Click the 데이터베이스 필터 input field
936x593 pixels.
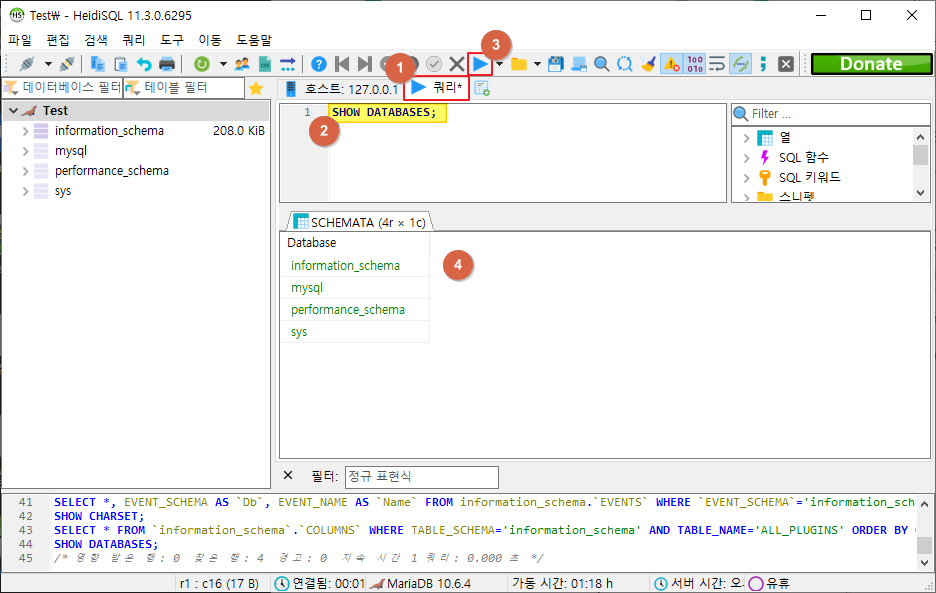[x=63, y=88]
